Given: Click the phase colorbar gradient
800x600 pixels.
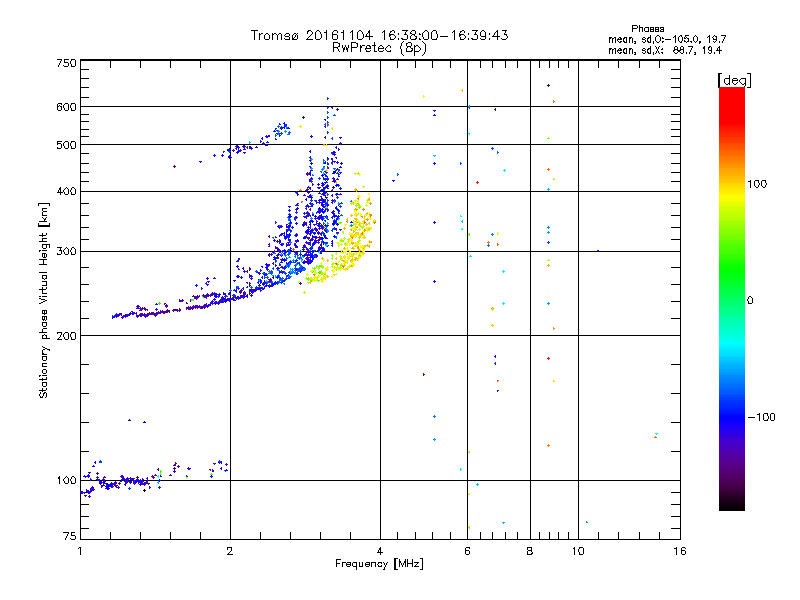Looking at the screenshot, I should (x=732, y=298).
